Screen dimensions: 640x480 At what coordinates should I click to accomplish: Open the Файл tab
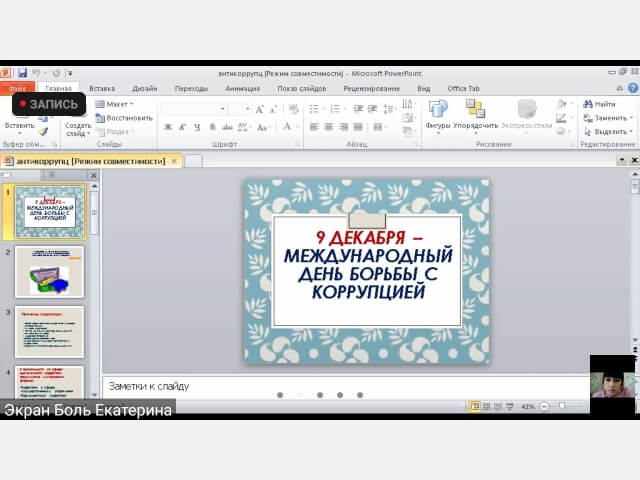coord(17,88)
